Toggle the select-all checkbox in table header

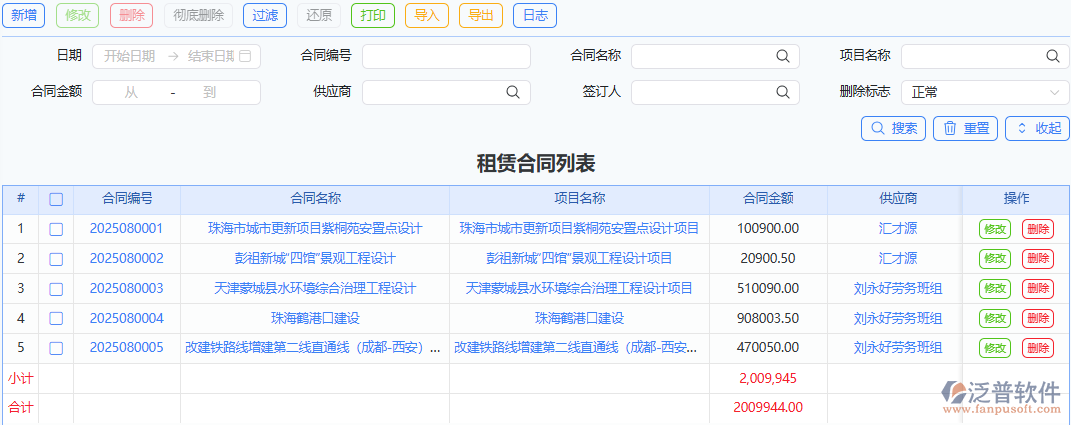pyautogui.click(x=56, y=199)
